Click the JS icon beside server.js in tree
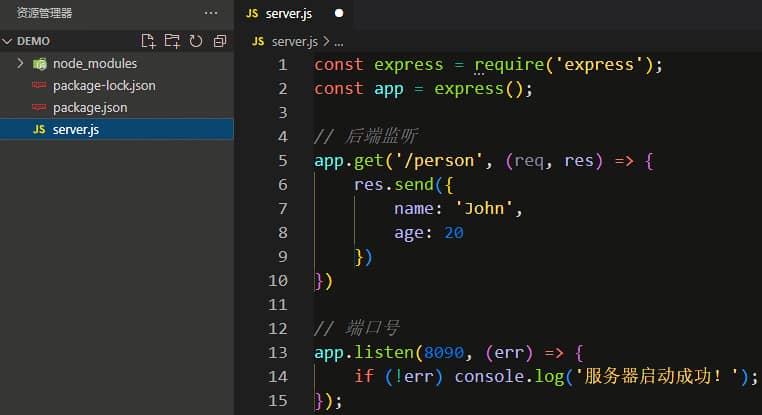 pos(39,129)
